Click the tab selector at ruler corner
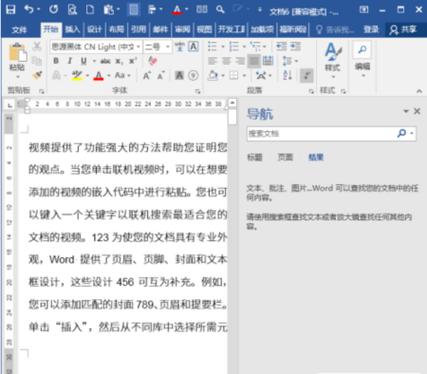Screen dimensions: 427x374 coord(10,105)
